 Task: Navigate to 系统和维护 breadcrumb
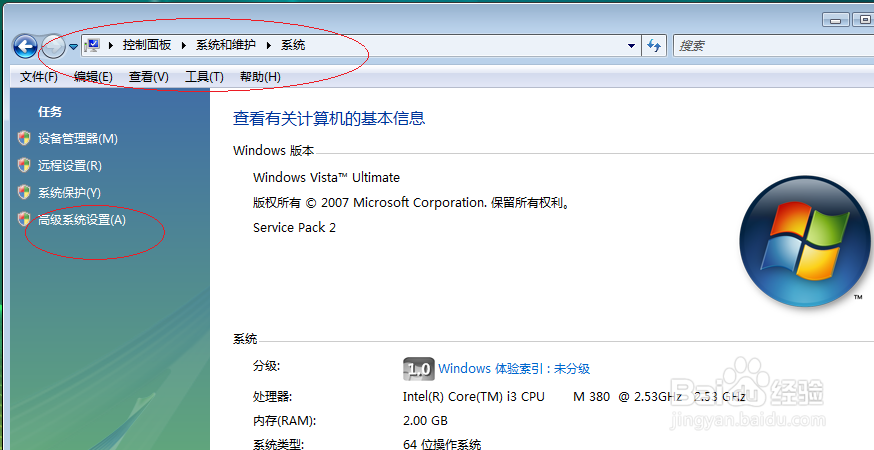click(225, 45)
